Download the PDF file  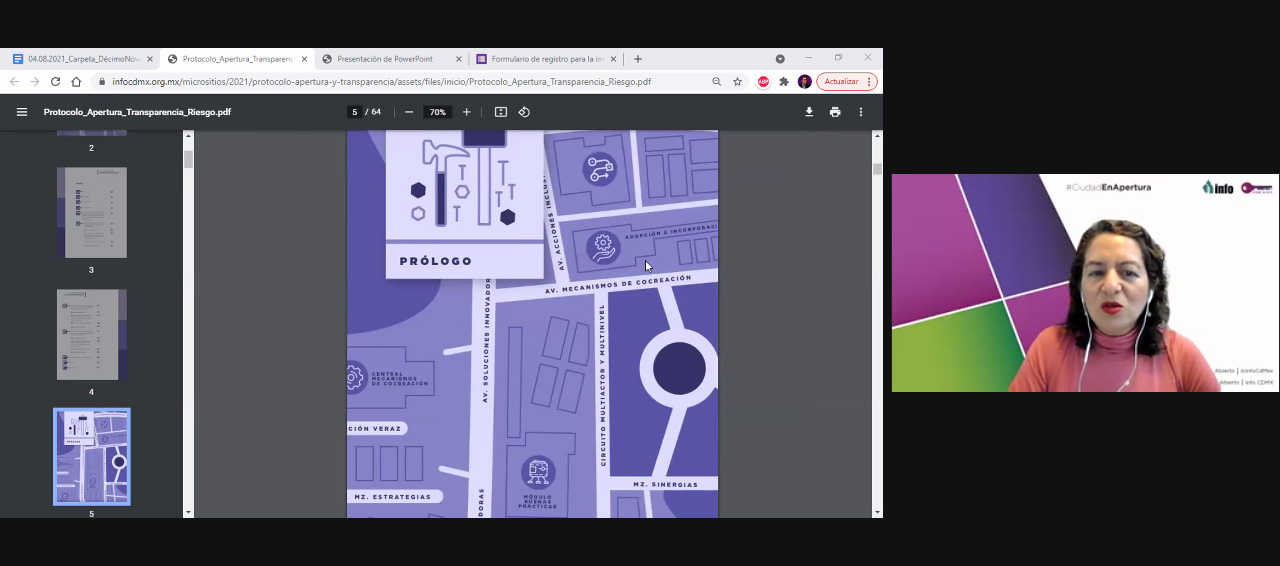point(809,112)
